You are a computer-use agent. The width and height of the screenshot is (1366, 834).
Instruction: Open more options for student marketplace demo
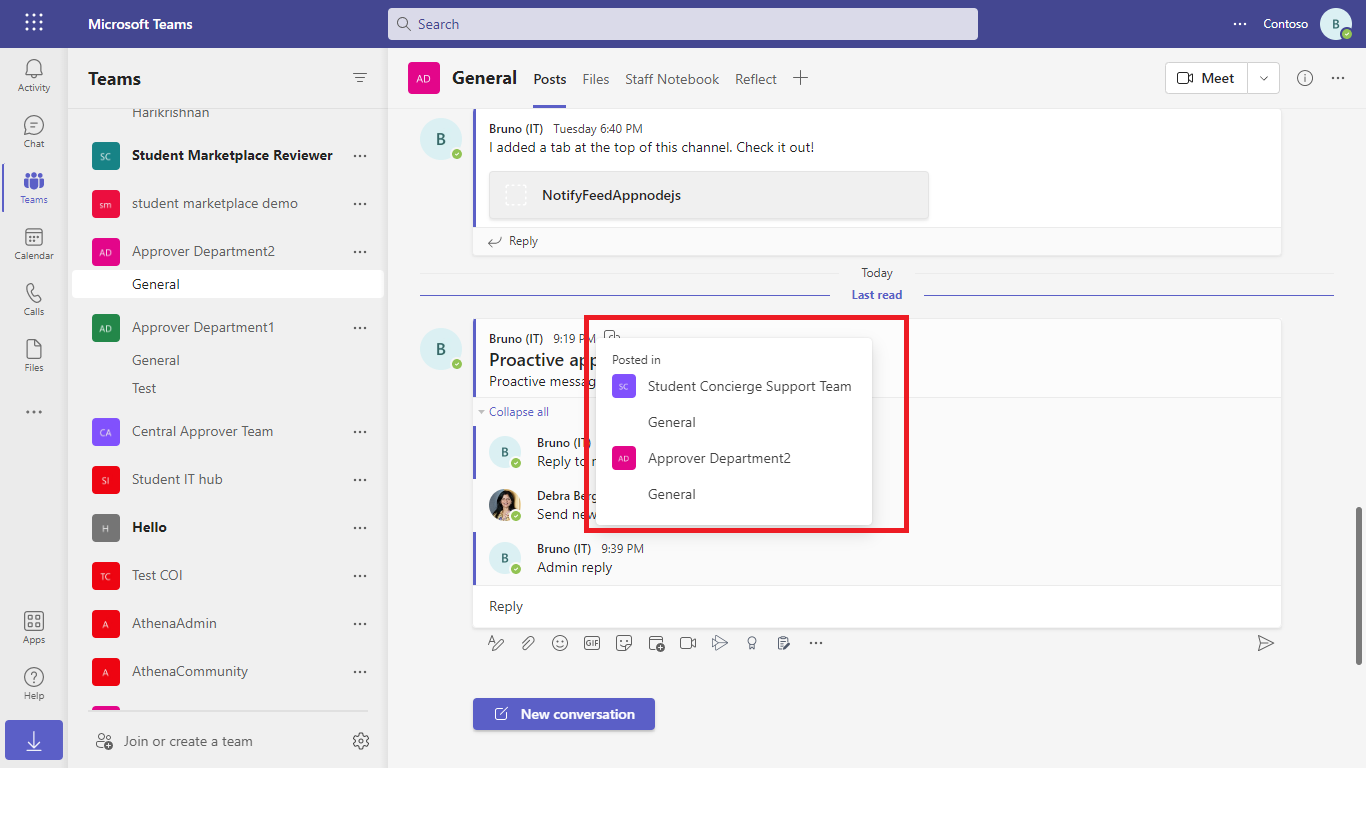(x=360, y=203)
